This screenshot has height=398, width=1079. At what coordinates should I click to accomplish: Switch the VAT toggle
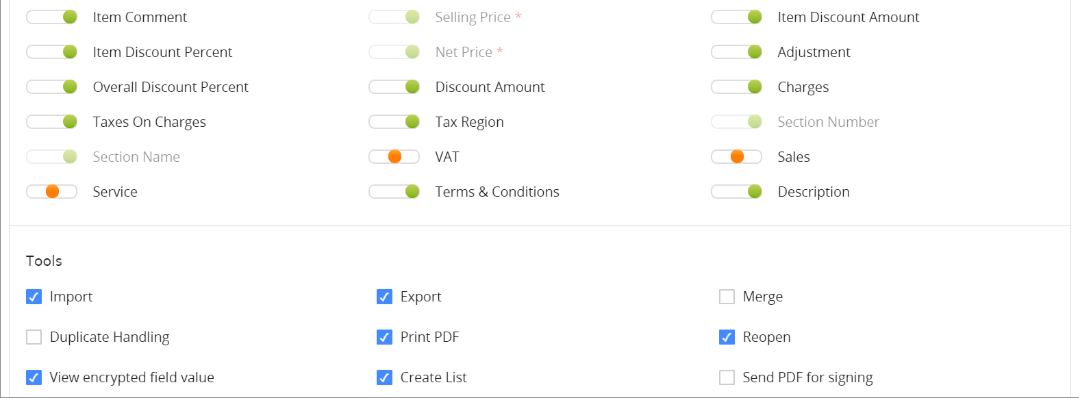pos(394,157)
